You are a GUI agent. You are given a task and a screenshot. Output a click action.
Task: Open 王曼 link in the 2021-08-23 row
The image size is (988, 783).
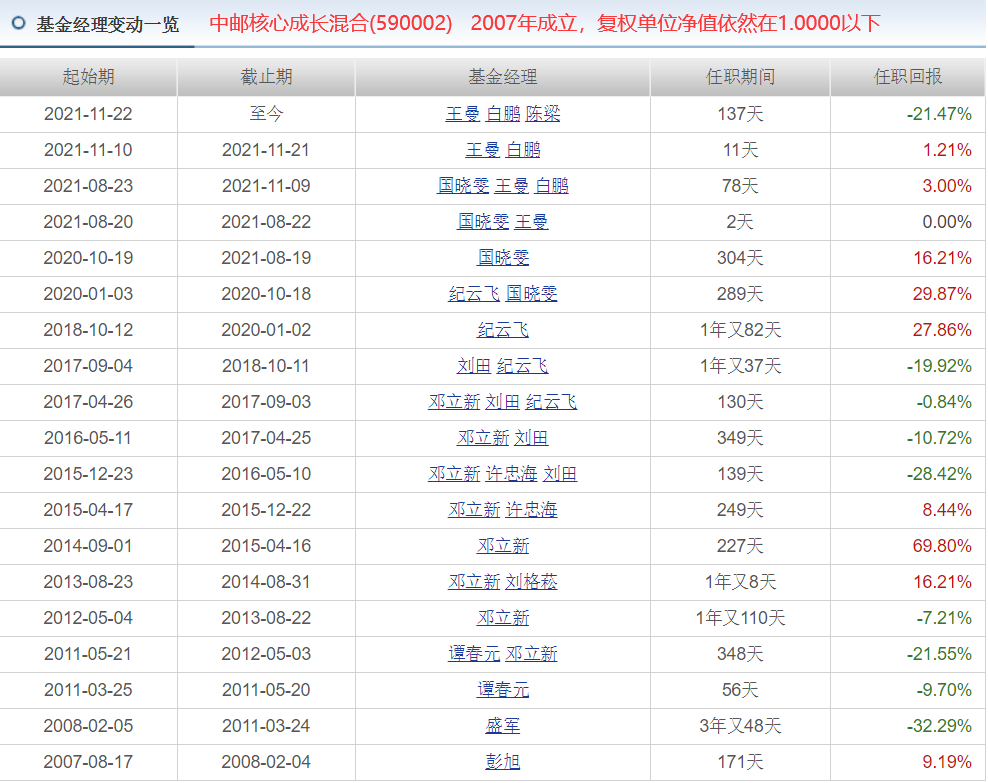[x=512, y=186]
